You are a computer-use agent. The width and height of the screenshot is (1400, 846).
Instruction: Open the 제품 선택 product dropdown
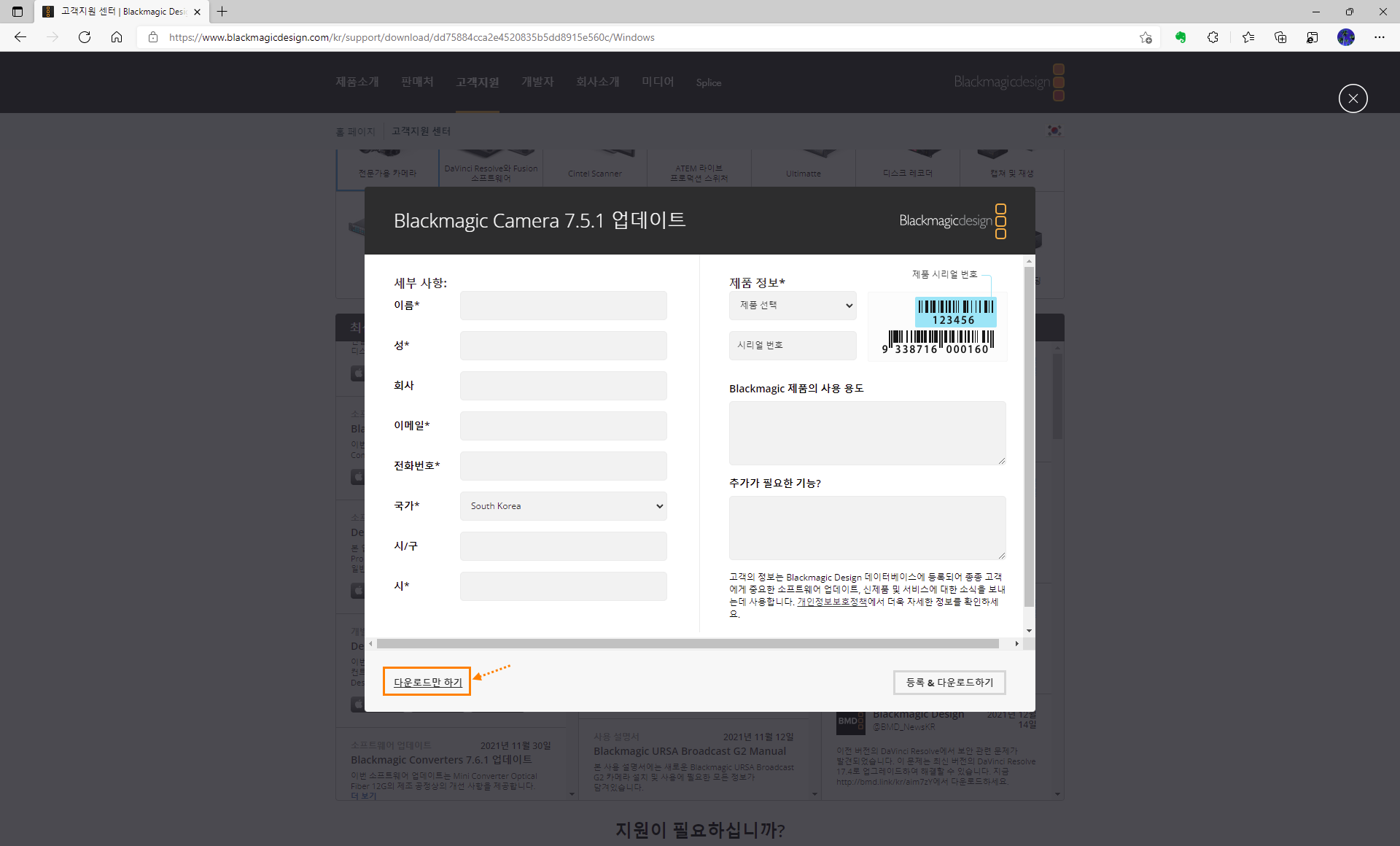point(793,306)
